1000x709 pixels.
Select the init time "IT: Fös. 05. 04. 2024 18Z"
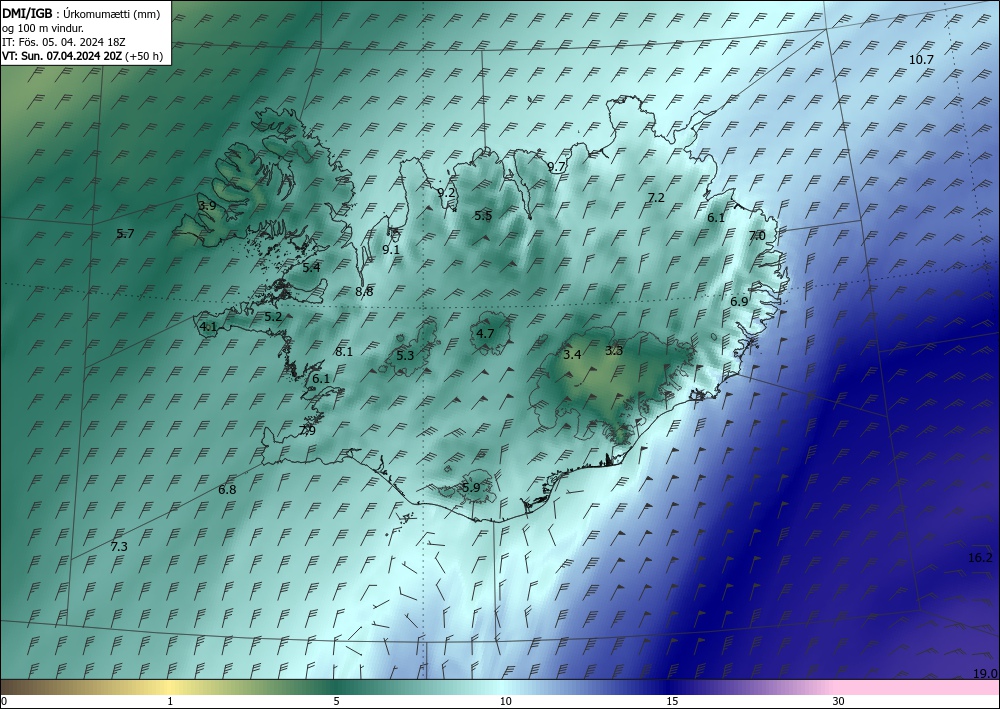click(x=64, y=42)
